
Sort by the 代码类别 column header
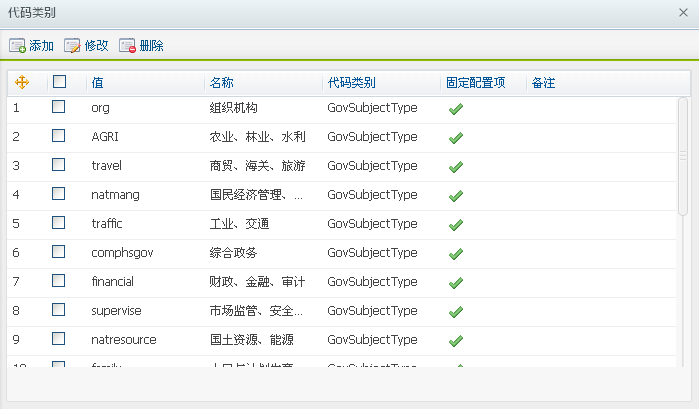click(351, 82)
